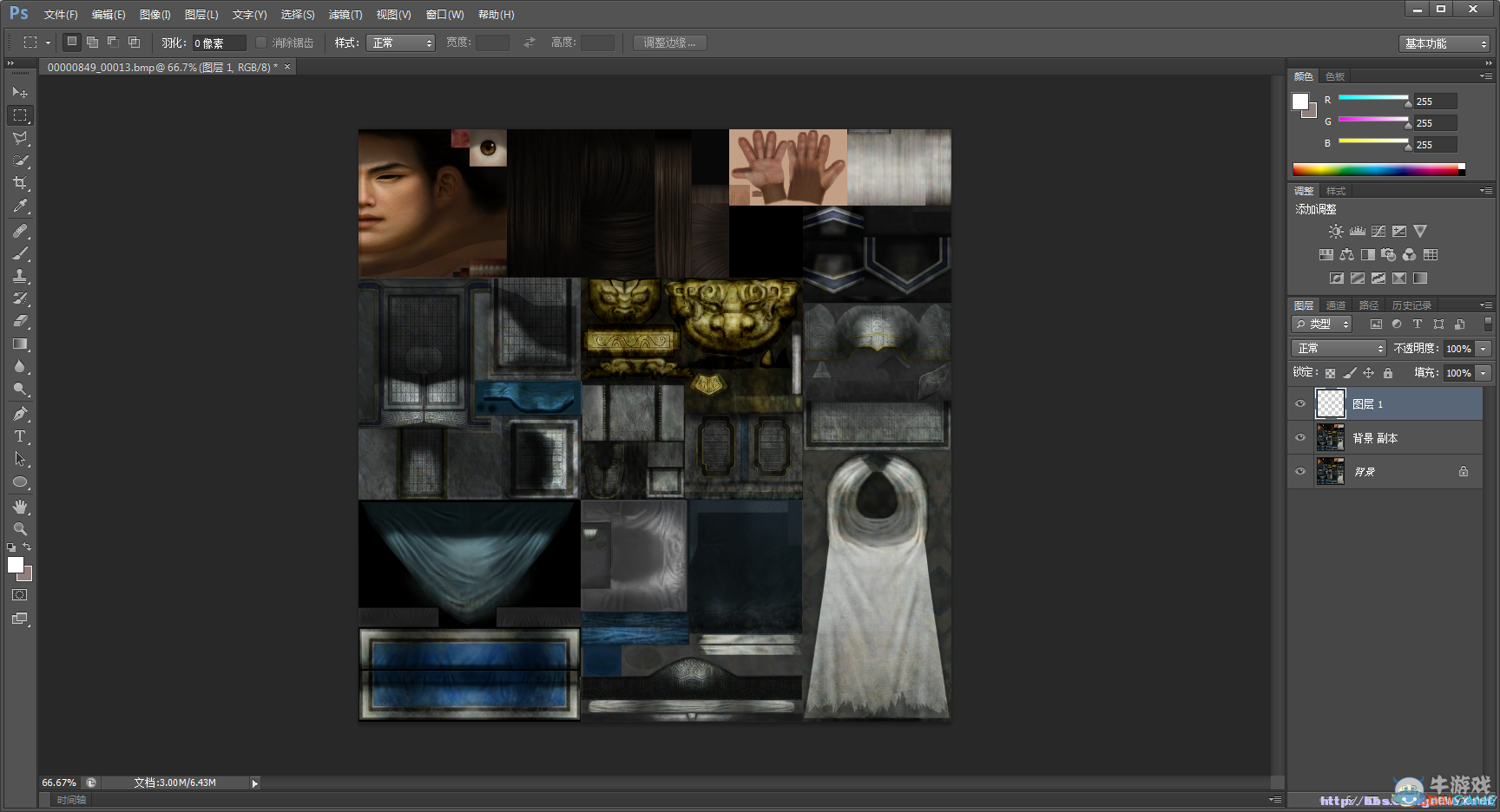
Task: Click the foreground color swatch in toolbar
Action: click(x=16, y=565)
